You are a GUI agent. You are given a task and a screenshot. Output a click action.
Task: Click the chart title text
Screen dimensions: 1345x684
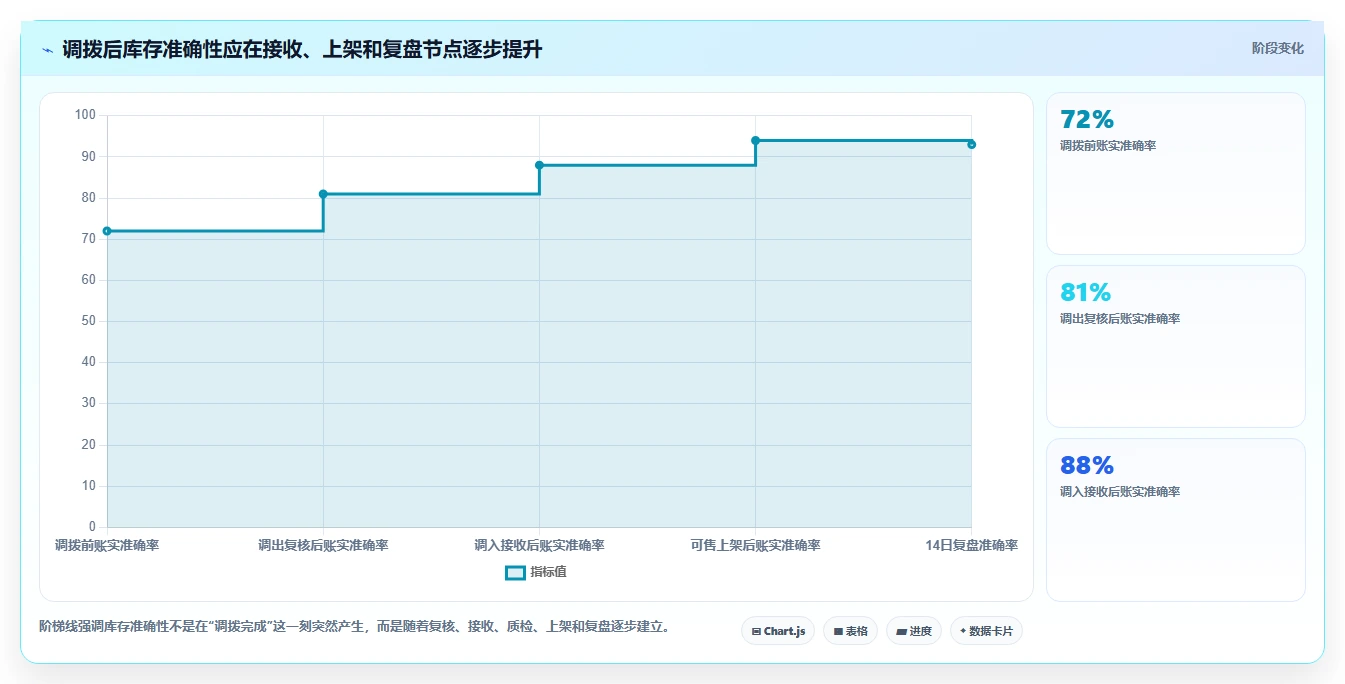point(302,49)
